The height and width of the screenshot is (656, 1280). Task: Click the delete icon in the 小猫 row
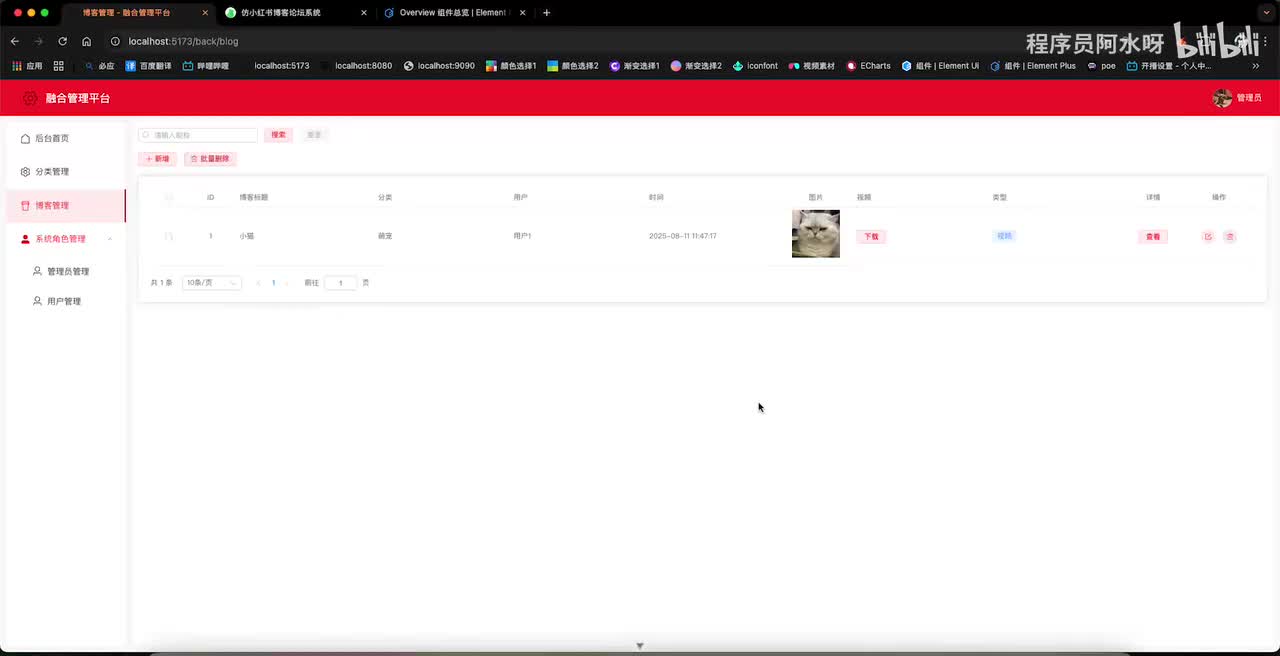pyautogui.click(x=1230, y=237)
